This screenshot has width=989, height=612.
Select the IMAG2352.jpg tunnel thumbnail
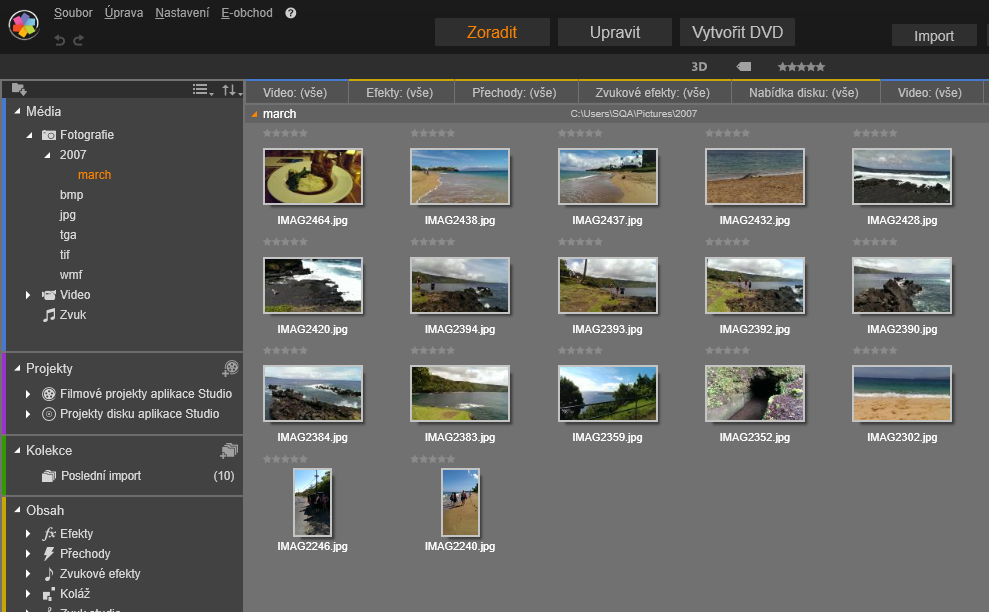click(x=755, y=394)
